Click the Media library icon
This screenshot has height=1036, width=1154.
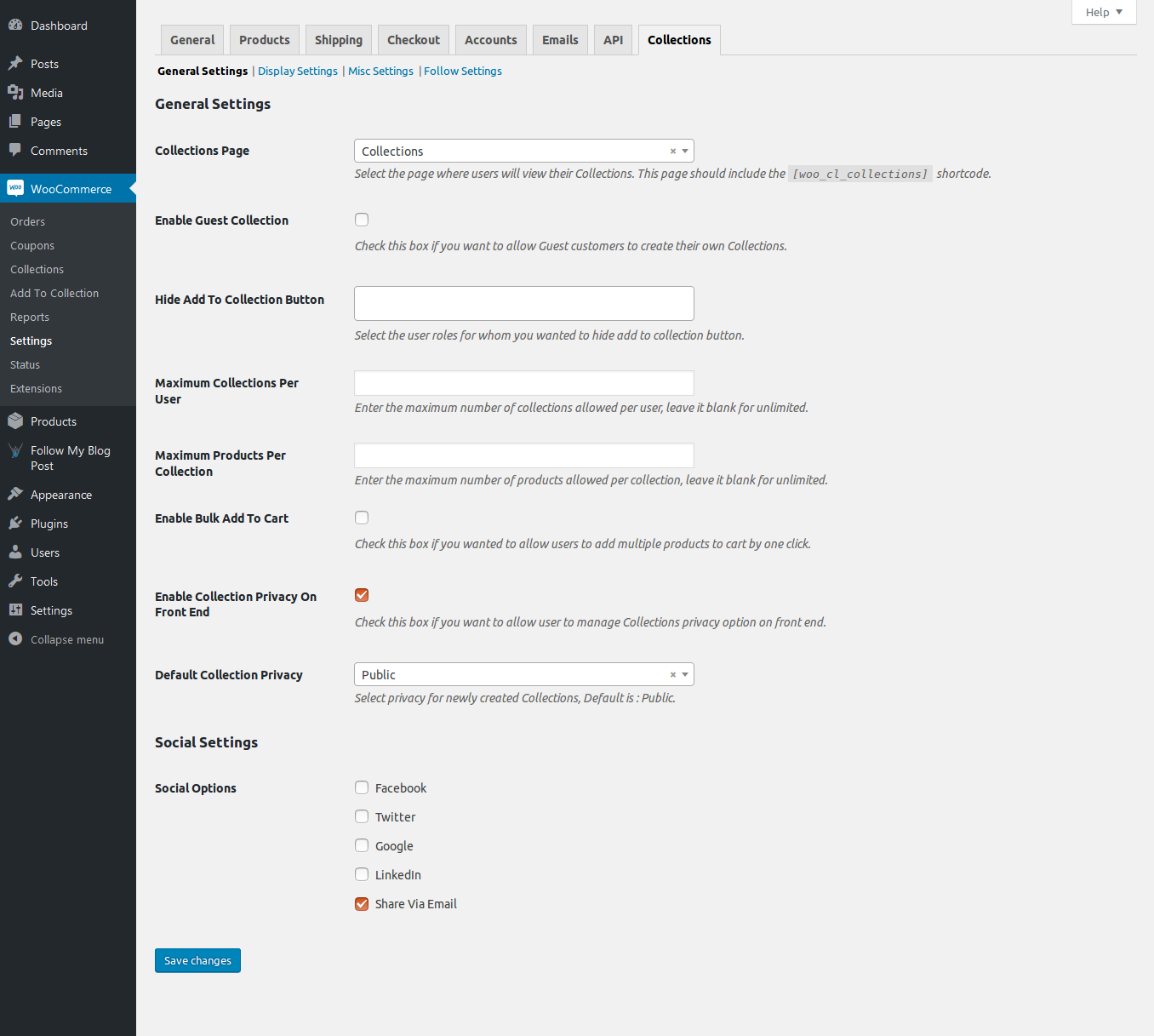(15, 93)
